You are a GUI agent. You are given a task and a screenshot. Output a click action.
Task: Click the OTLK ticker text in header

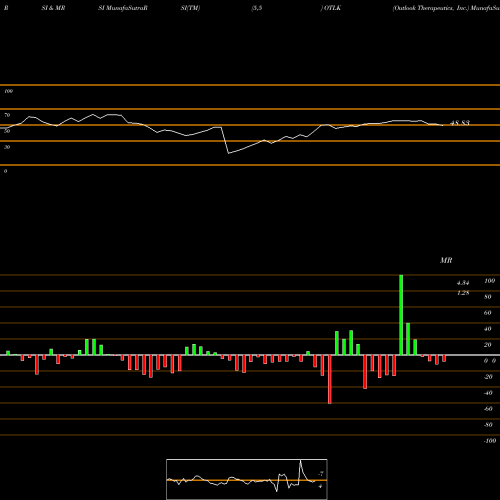[x=332, y=8]
